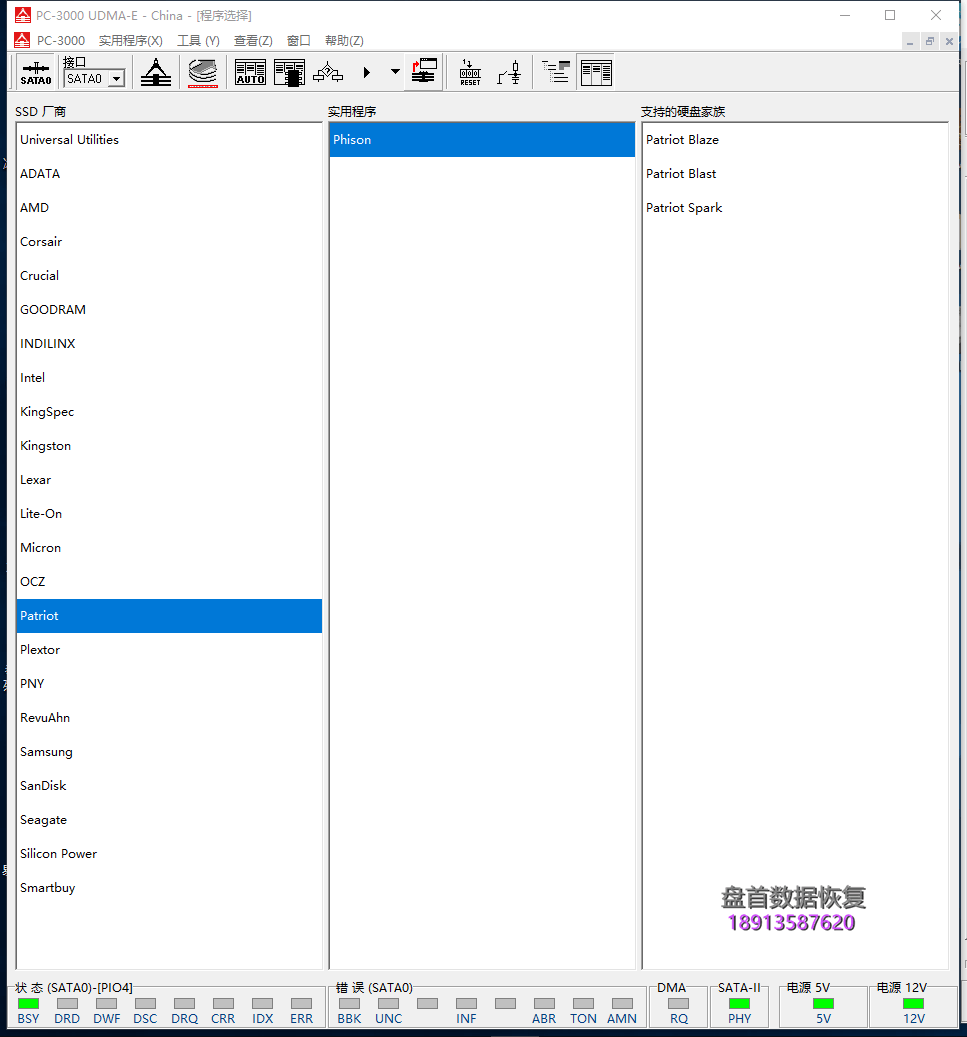Select OCZ vendor
The height and width of the screenshot is (1037, 967).
click(x=169, y=582)
